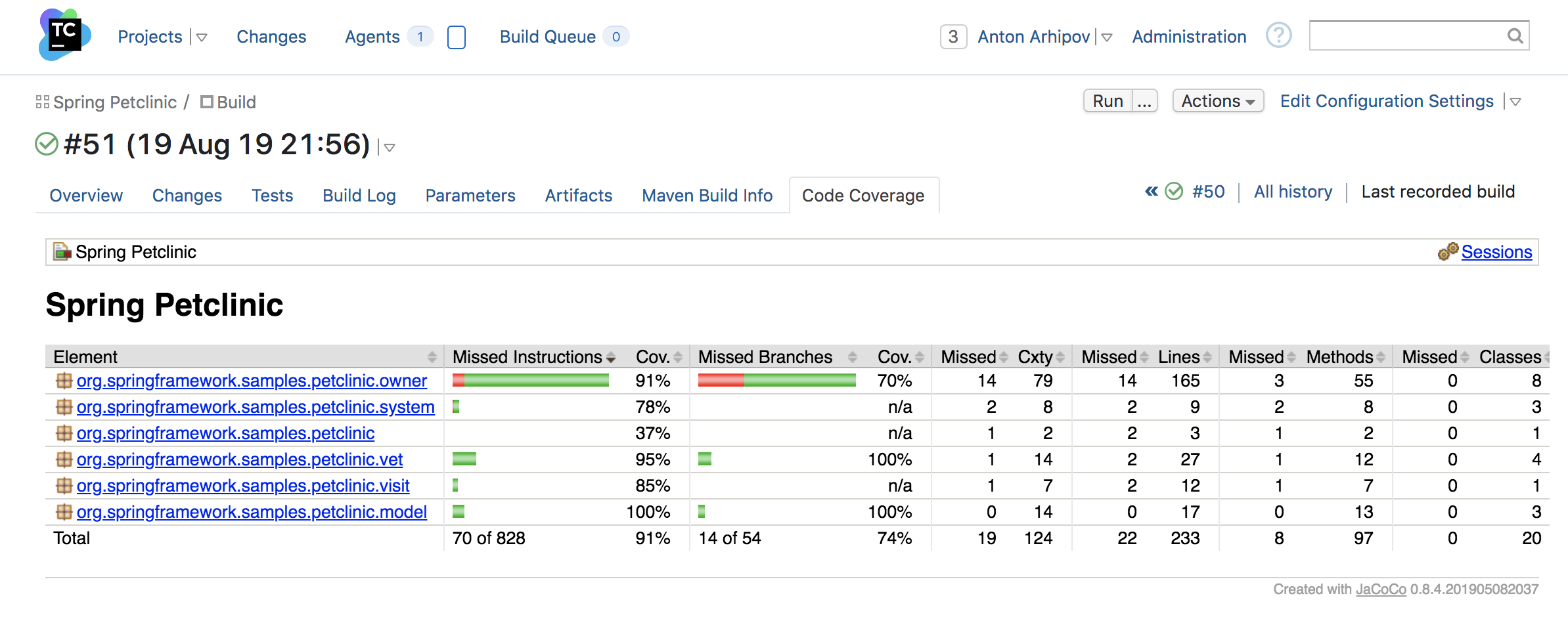The height and width of the screenshot is (617, 1568).
Task: Open Edit Configuration Settings link
Action: 1387,101
